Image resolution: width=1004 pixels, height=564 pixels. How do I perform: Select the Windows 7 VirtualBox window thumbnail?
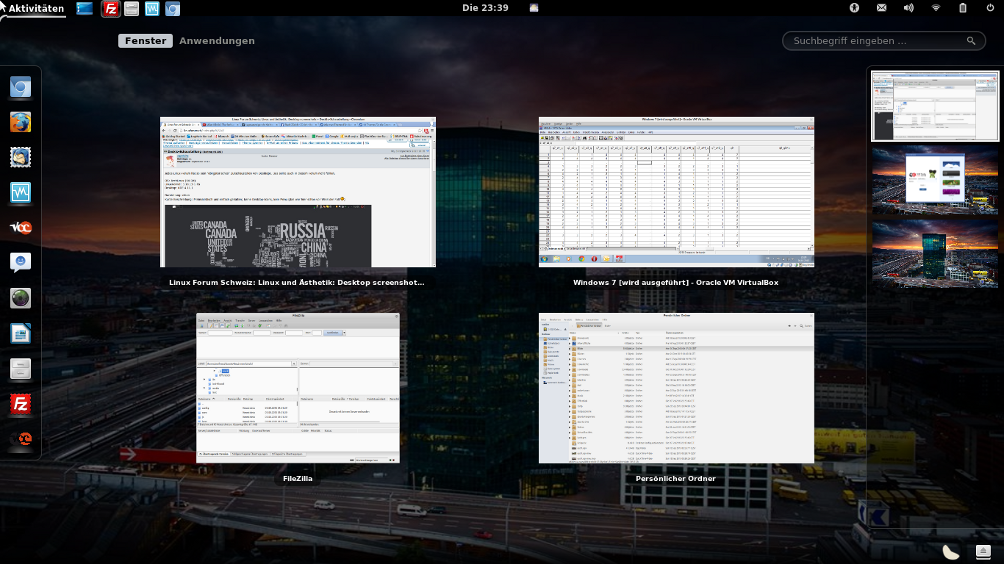676,192
